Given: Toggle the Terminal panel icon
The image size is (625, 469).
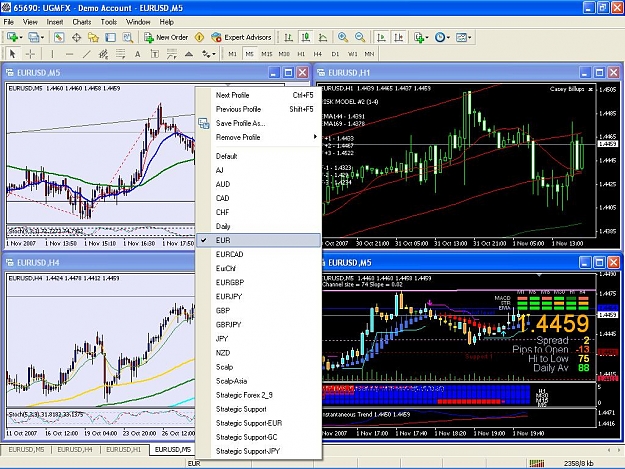Looking at the screenshot, I should click(x=110, y=37).
